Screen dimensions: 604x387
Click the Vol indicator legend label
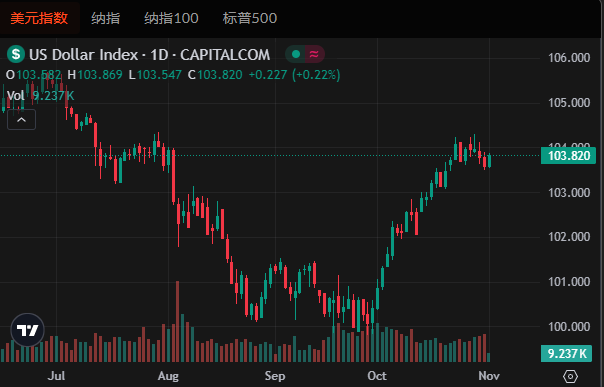click(x=15, y=95)
